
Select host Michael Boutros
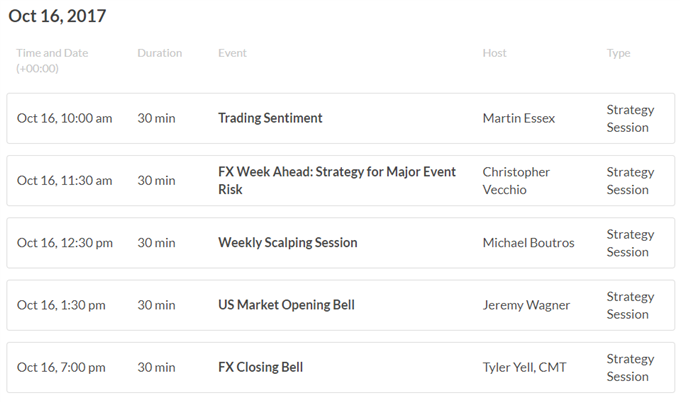click(528, 242)
